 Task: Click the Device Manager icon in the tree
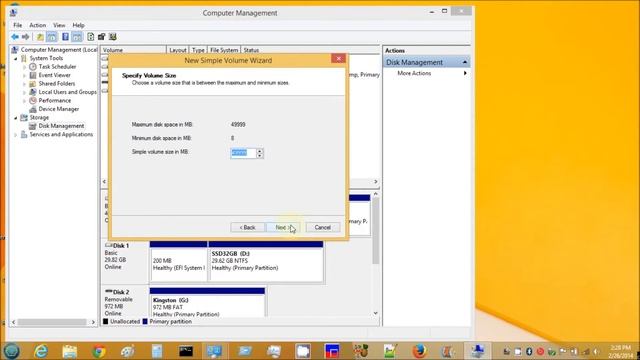(33, 109)
